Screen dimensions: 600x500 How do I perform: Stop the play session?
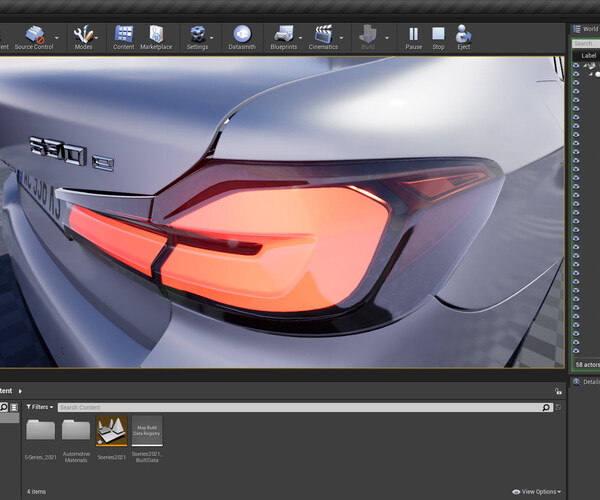(x=439, y=37)
